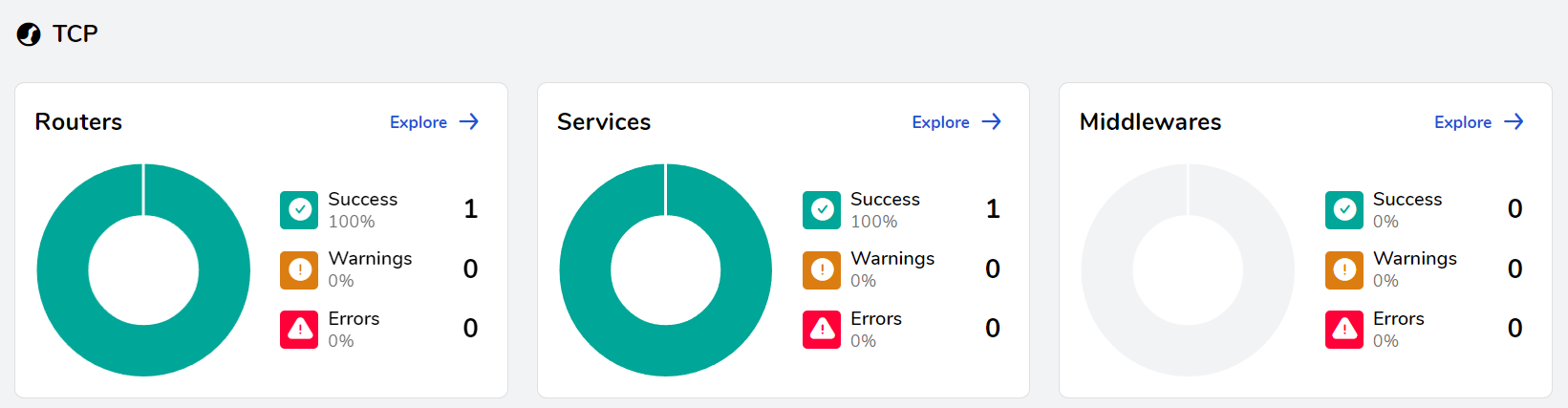Click the Services Success checkmark icon
Image resolution: width=1568 pixels, height=408 pixels.
pos(822,210)
